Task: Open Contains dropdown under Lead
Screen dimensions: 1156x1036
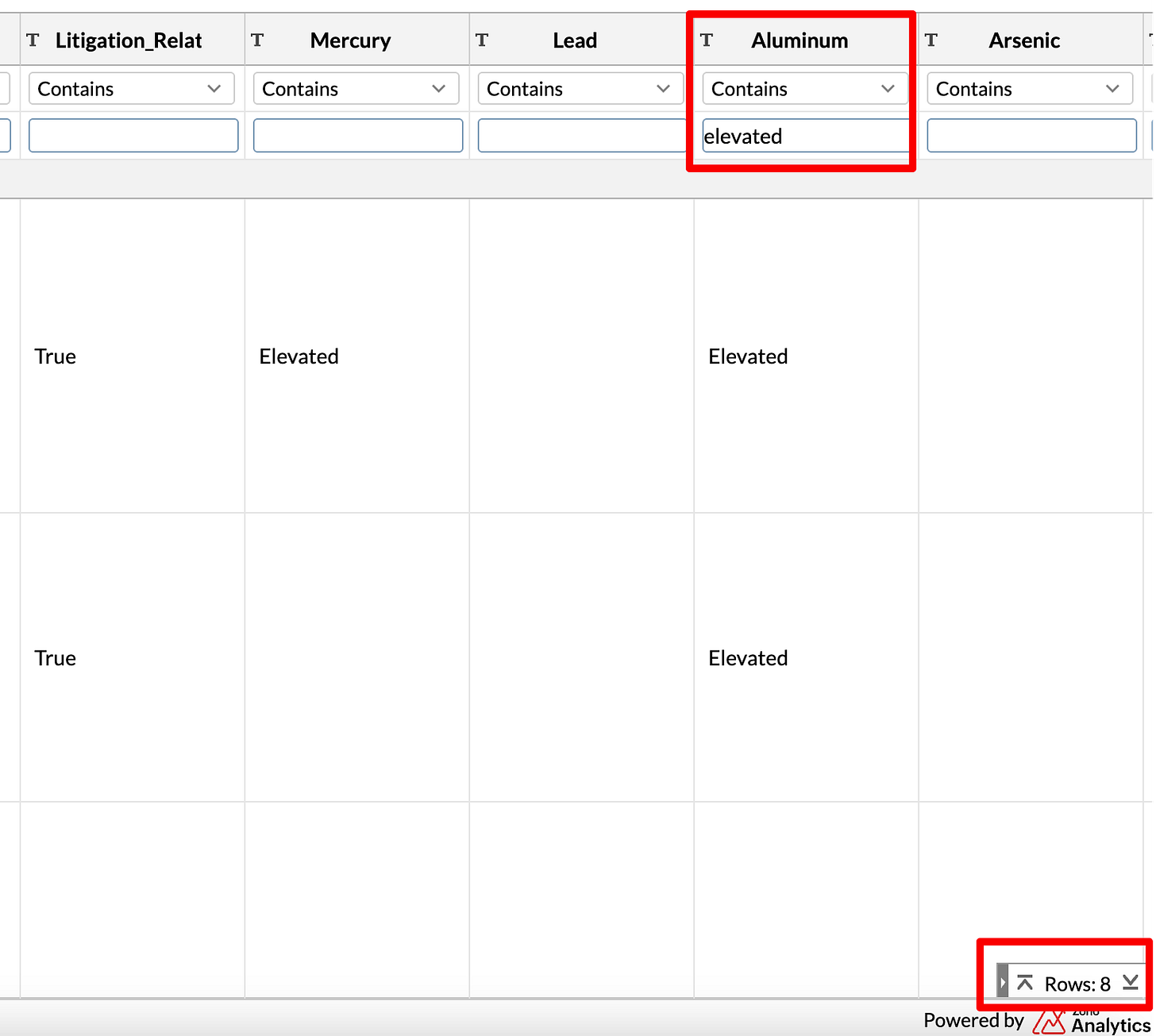Action: click(x=581, y=89)
